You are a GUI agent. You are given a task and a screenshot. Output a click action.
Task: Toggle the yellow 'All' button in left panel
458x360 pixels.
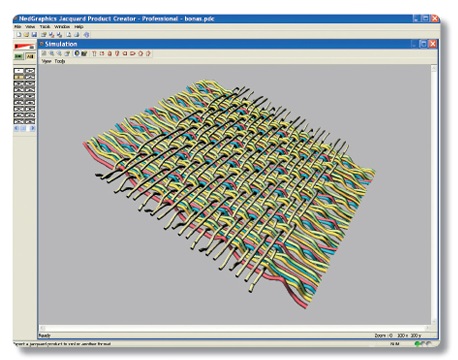pyautogui.click(x=30, y=56)
